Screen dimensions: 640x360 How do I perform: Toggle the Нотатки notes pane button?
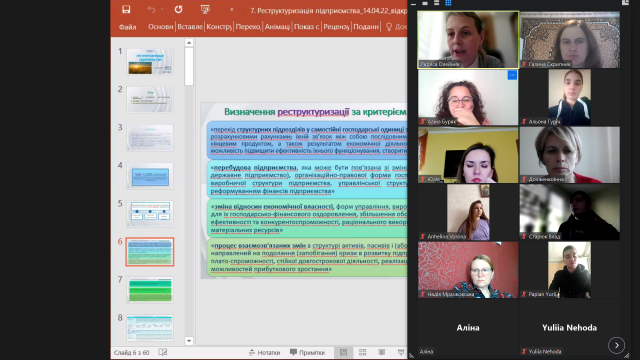264,352
